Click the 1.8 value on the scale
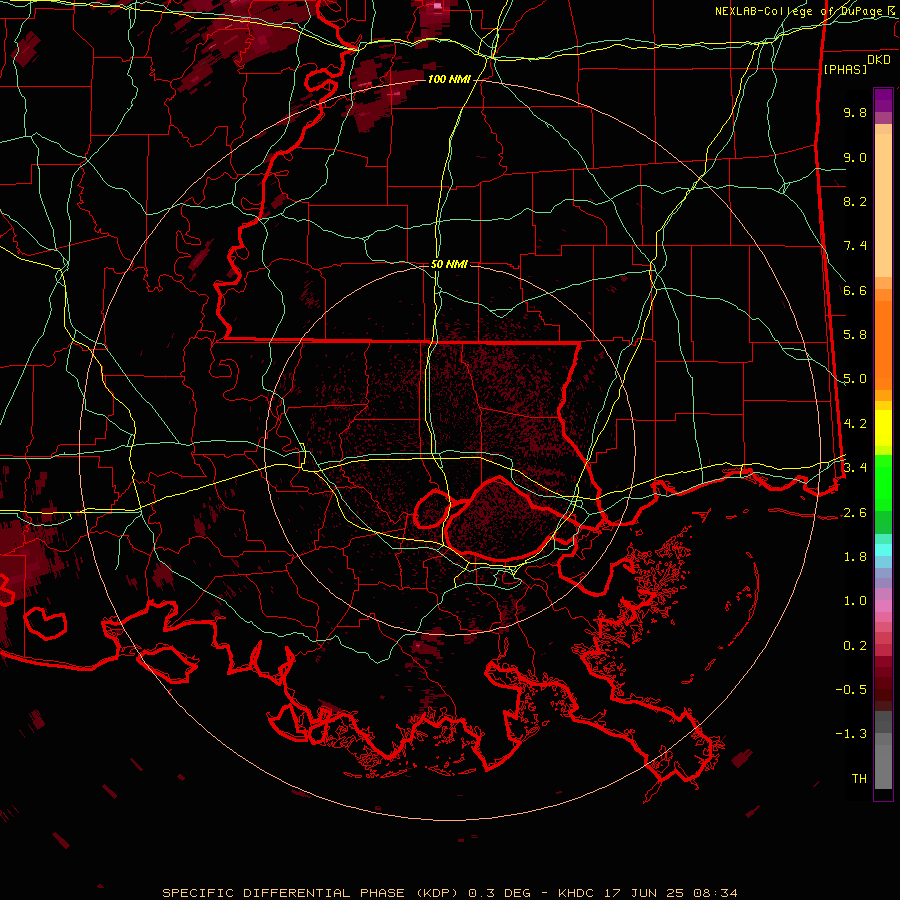The image size is (900, 900). tap(855, 557)
